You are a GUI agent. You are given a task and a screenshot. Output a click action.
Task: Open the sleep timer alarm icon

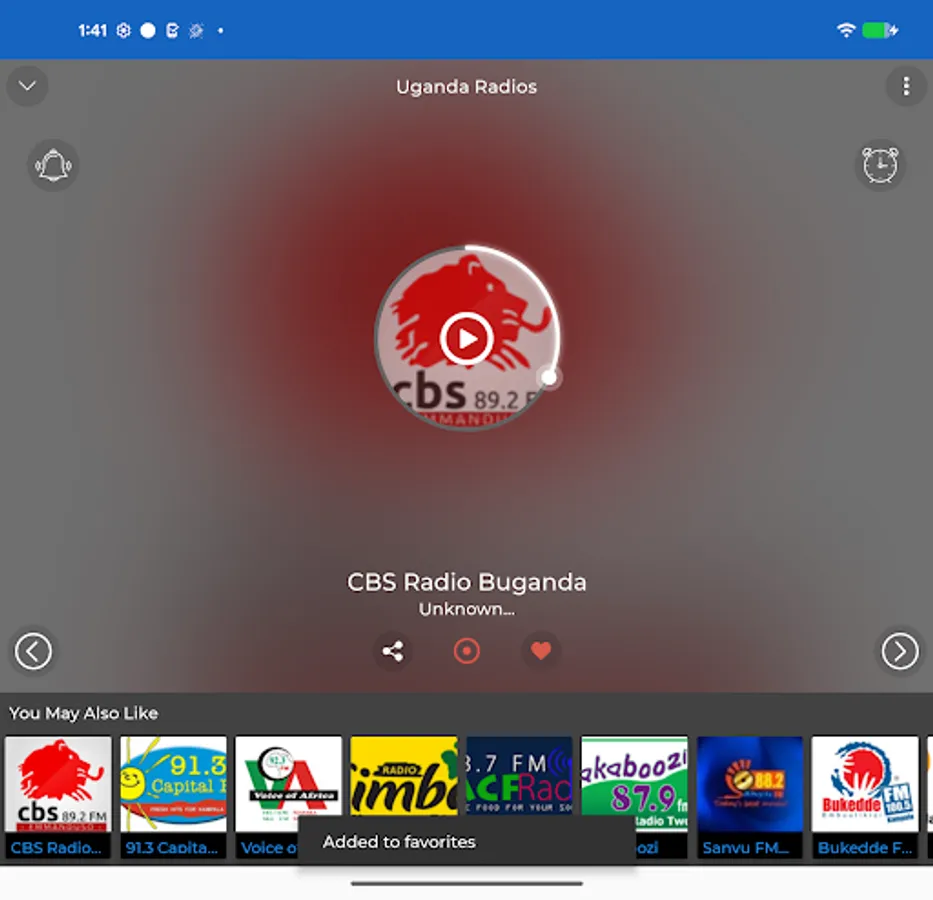click(x=880, y=165)
